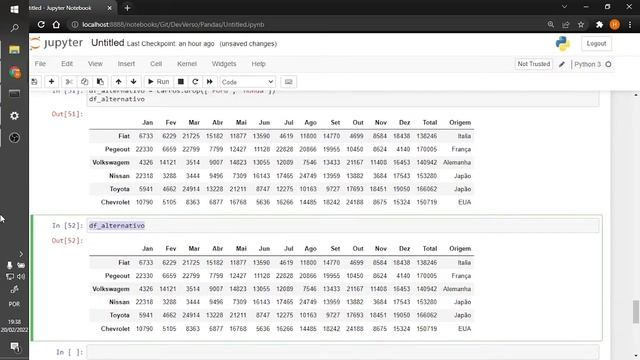Open the browser zoom magnifier icon

[551, 24]
